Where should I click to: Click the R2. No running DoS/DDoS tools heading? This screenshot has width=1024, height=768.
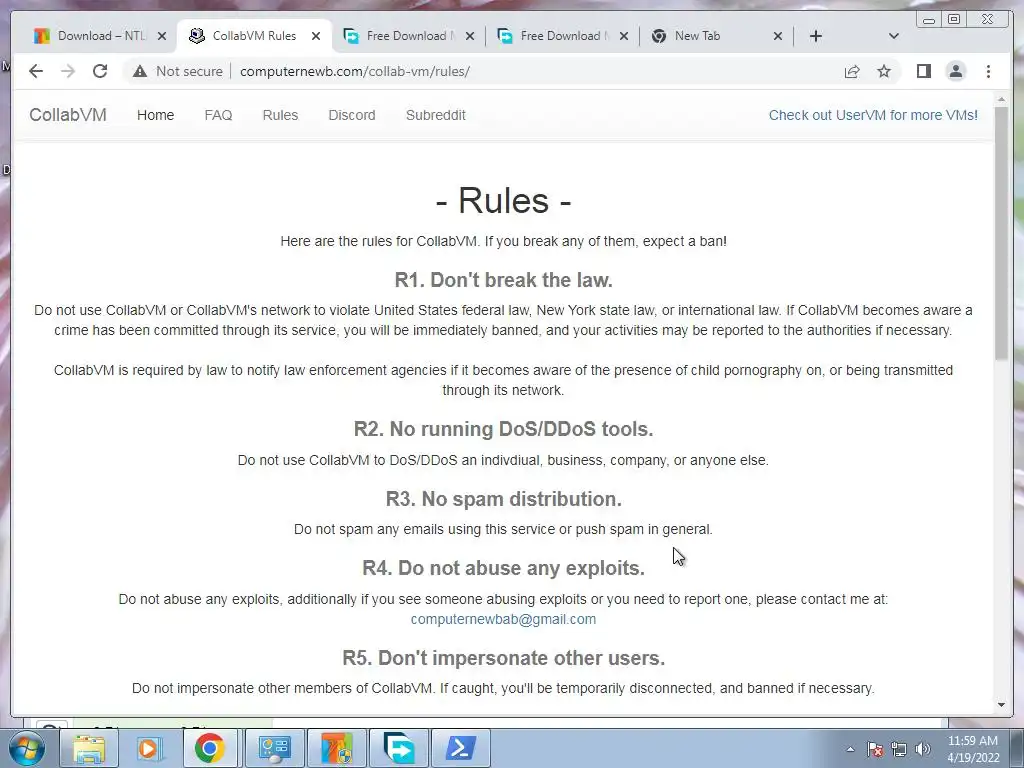[x=504, y=429]
